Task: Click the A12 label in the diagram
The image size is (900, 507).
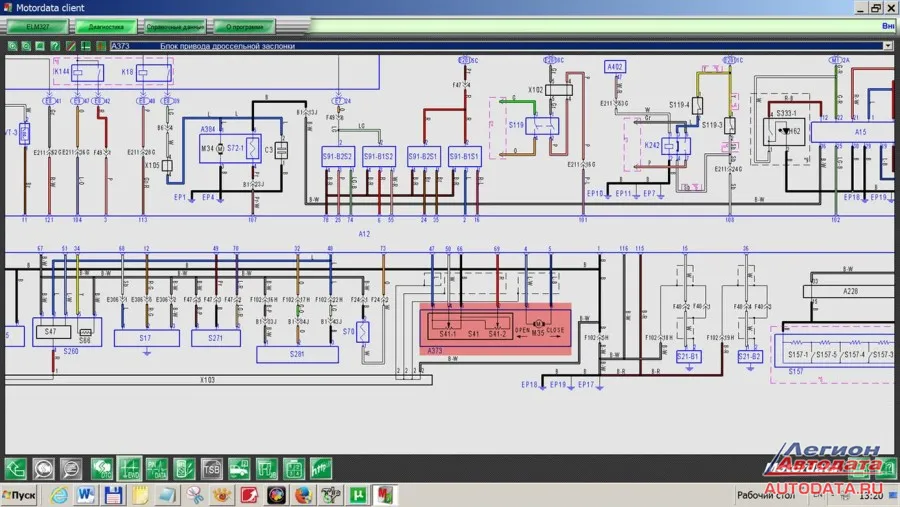Action: 364,231
